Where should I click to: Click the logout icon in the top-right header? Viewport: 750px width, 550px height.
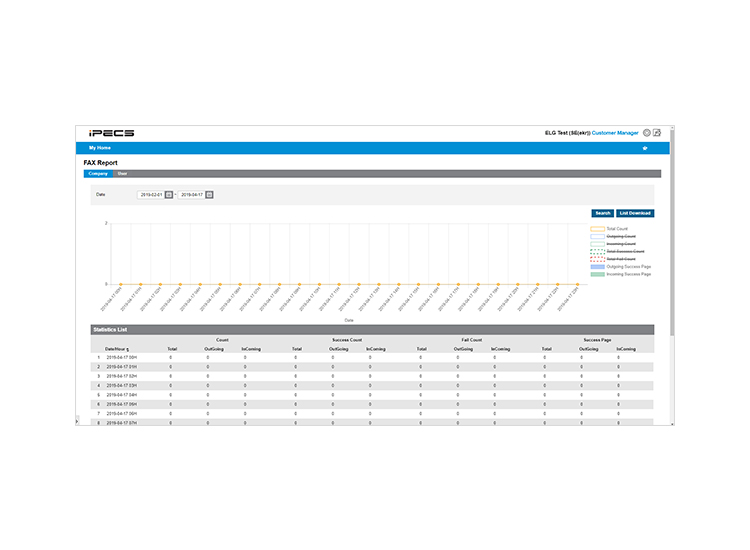657,133
